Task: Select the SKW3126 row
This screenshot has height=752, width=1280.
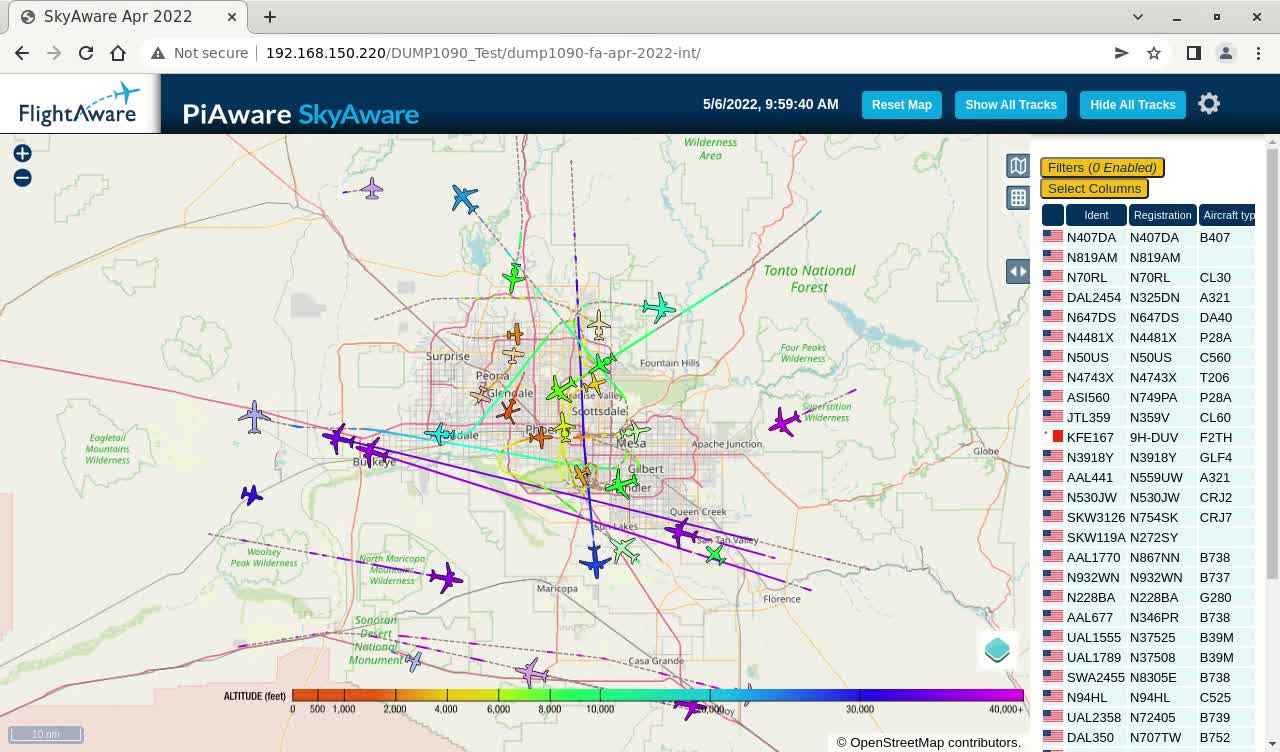Action: tap(1148, 517)
